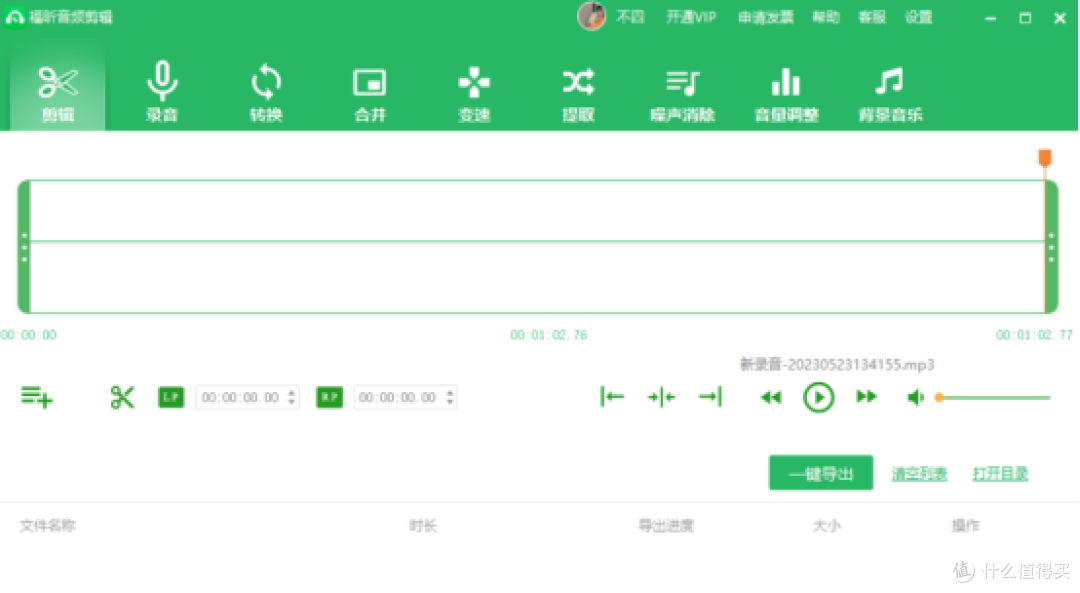
Task: Click the 打开目录 open folder link
Action: click(1000, 474)
